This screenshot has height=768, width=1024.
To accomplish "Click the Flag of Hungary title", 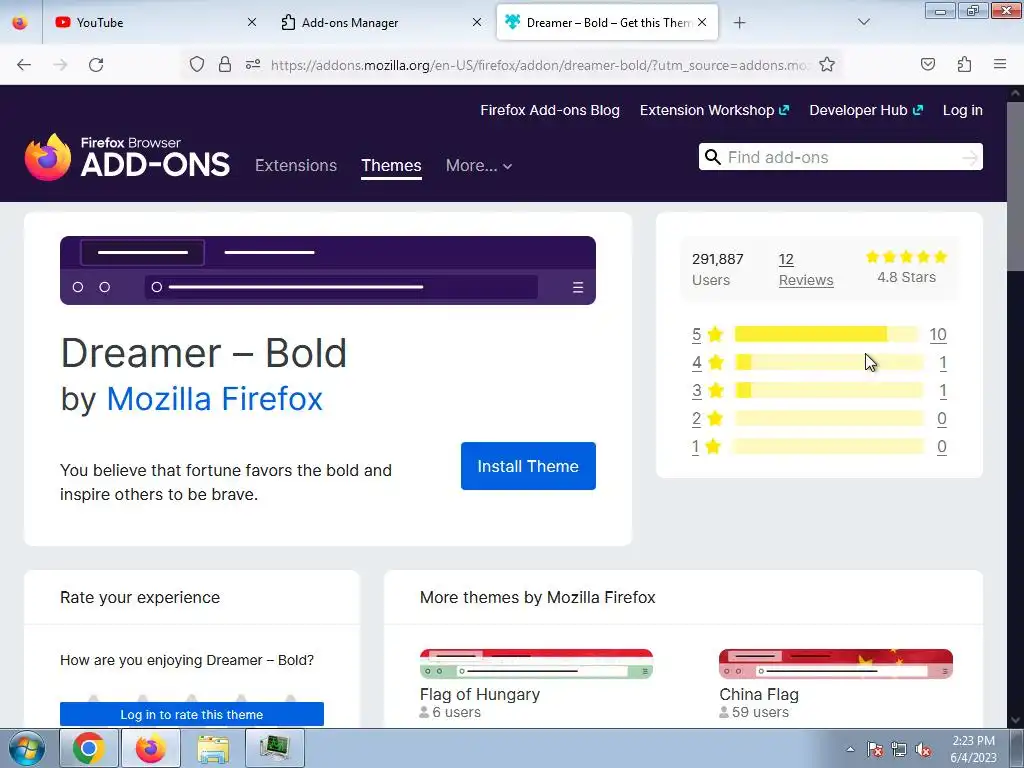I will pyautogui.click(x=480, y=694).
